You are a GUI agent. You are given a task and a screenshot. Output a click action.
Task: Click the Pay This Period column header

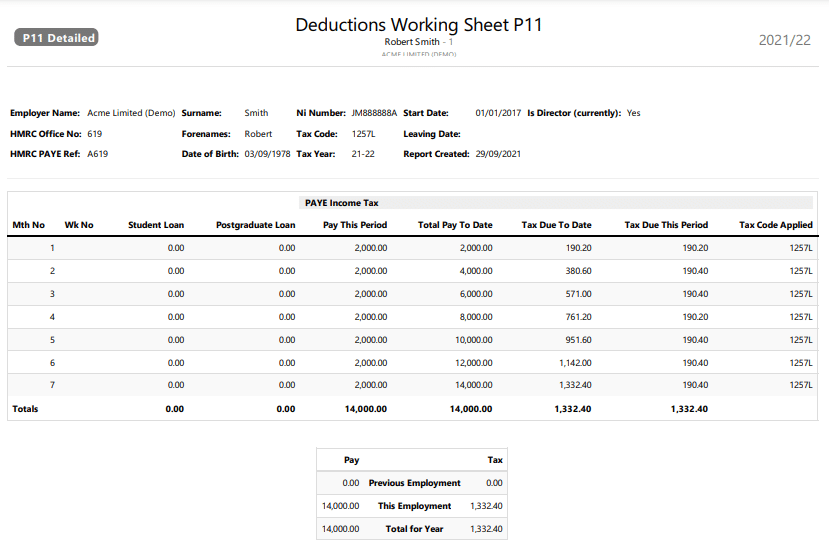[355, 225]
